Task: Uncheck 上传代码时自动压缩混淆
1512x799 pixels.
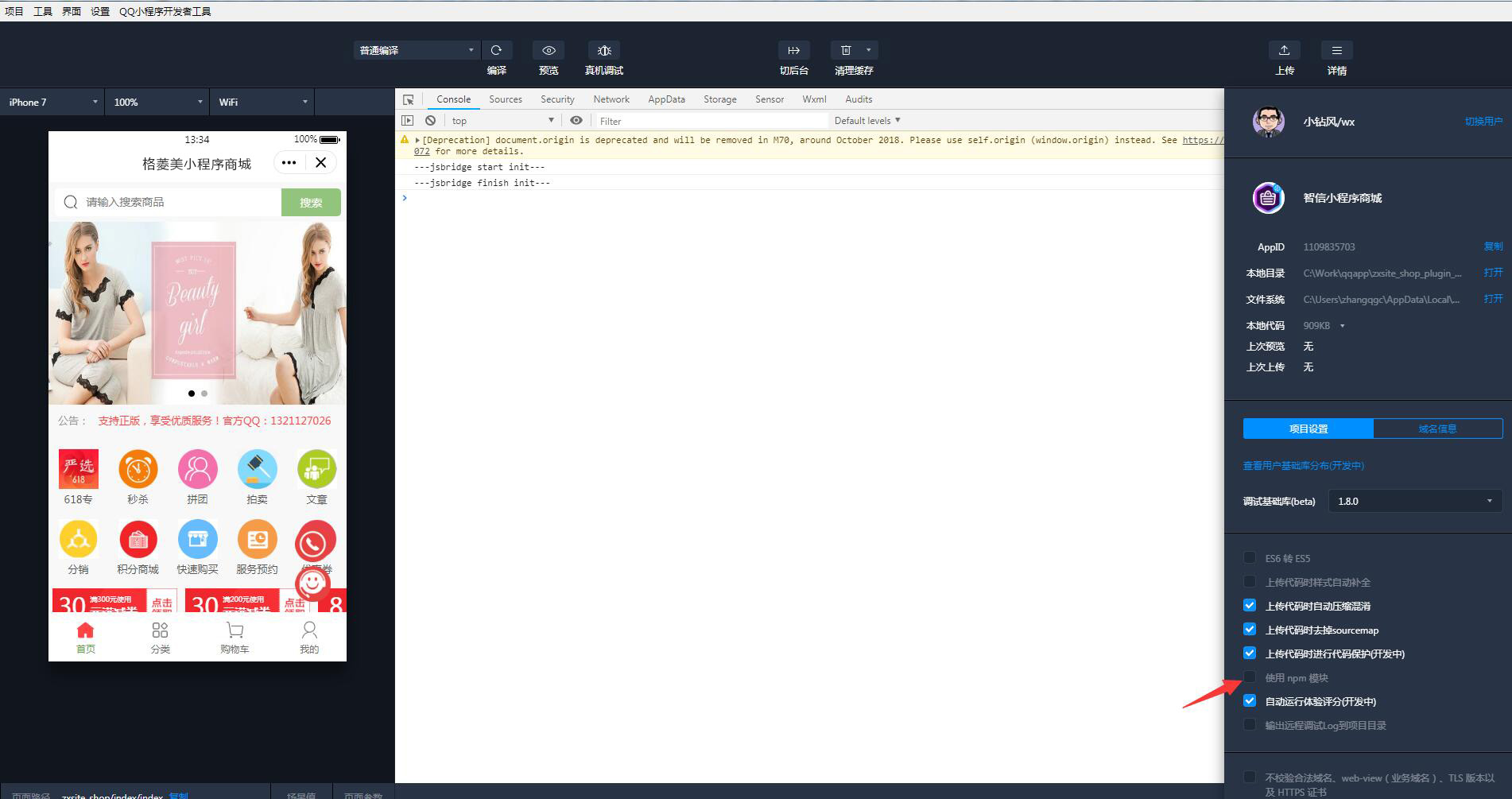Action: (x=1250, y=605)
